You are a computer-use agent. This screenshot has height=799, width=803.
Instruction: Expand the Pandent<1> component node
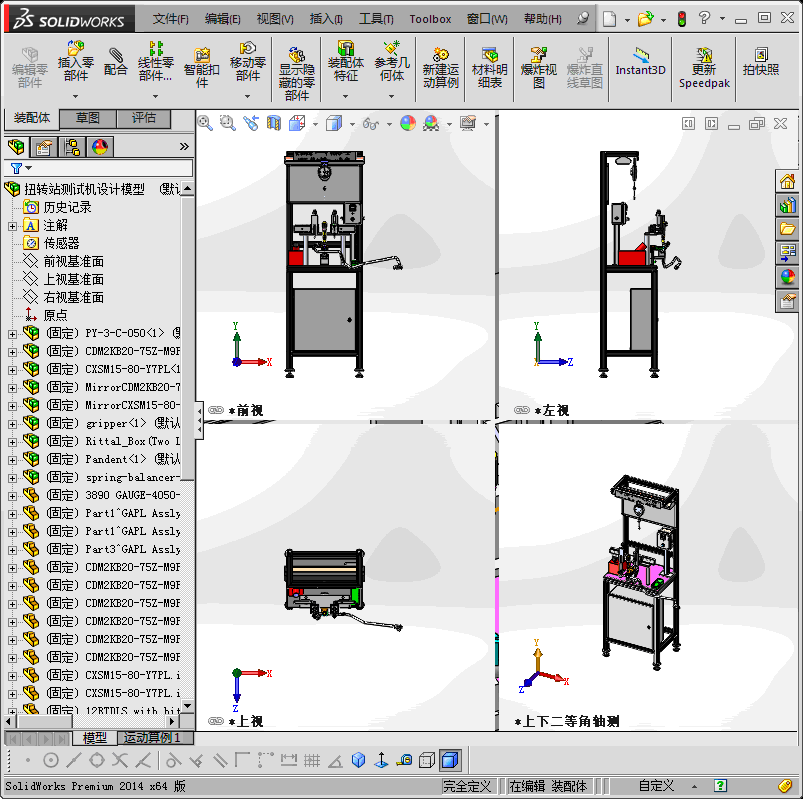click(12, 460)
